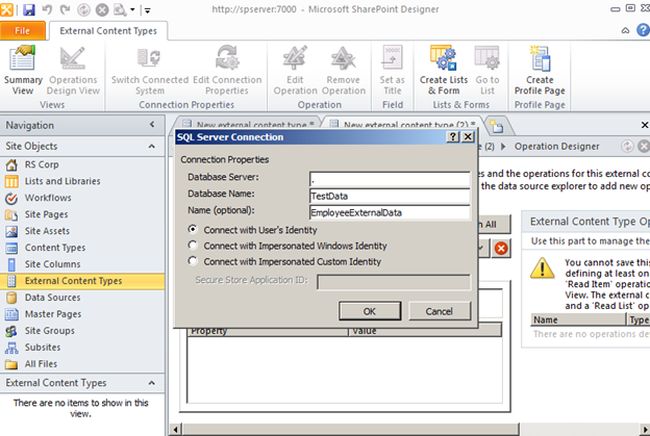Click the Save icon in quick access toolbar
Viewport: 650px width, 436px height.
pos(29,9)
